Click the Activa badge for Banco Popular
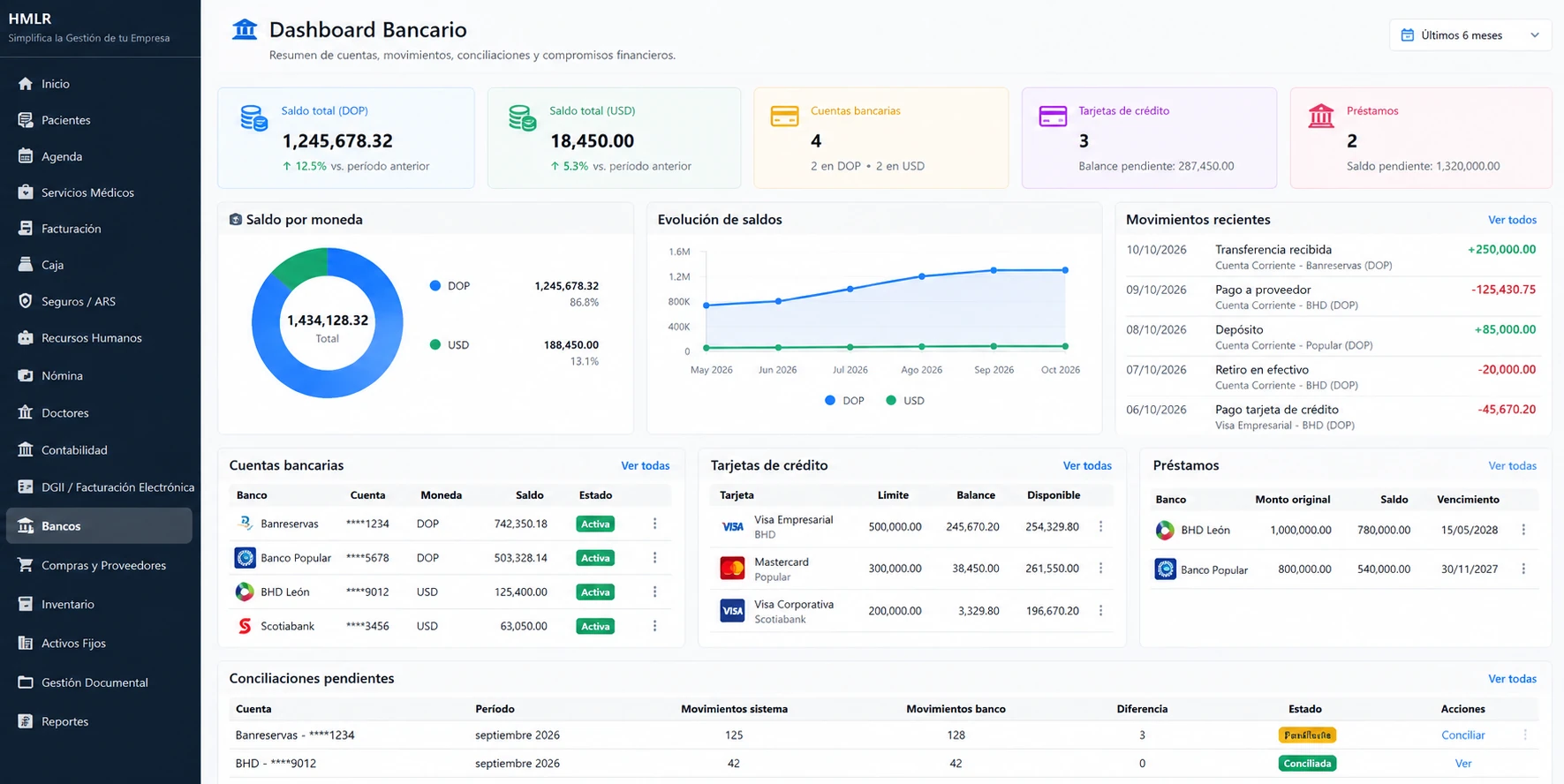1564x784 pixels. coord(595,558)
